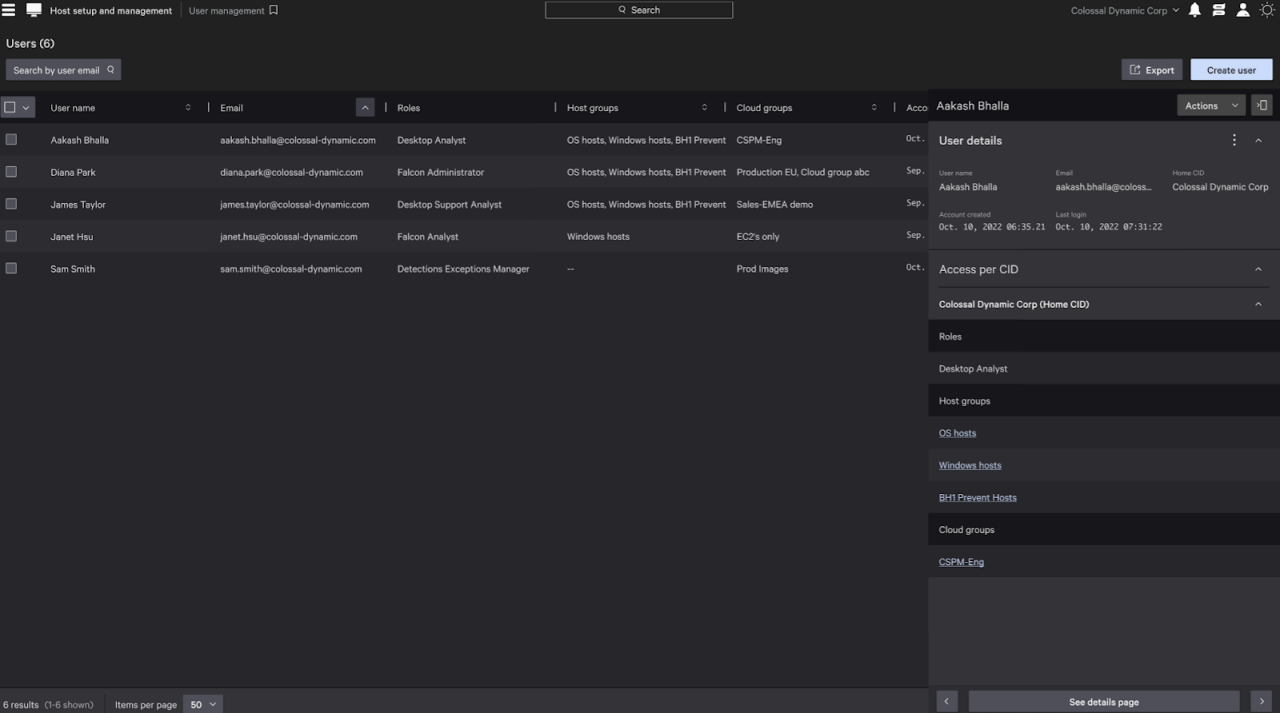Change Items per page dropdown
The image size is (1280, 713).
click(203, 704)
